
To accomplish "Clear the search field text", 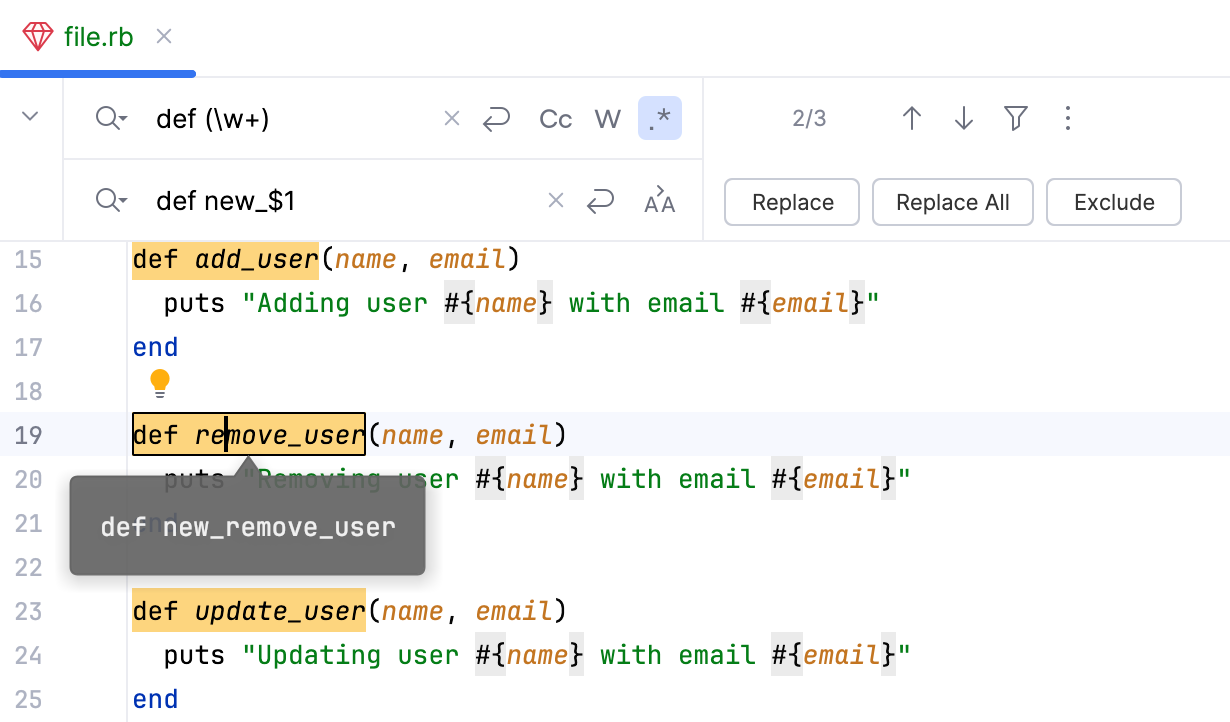I will pyautogui.click(x=452, y=119).
